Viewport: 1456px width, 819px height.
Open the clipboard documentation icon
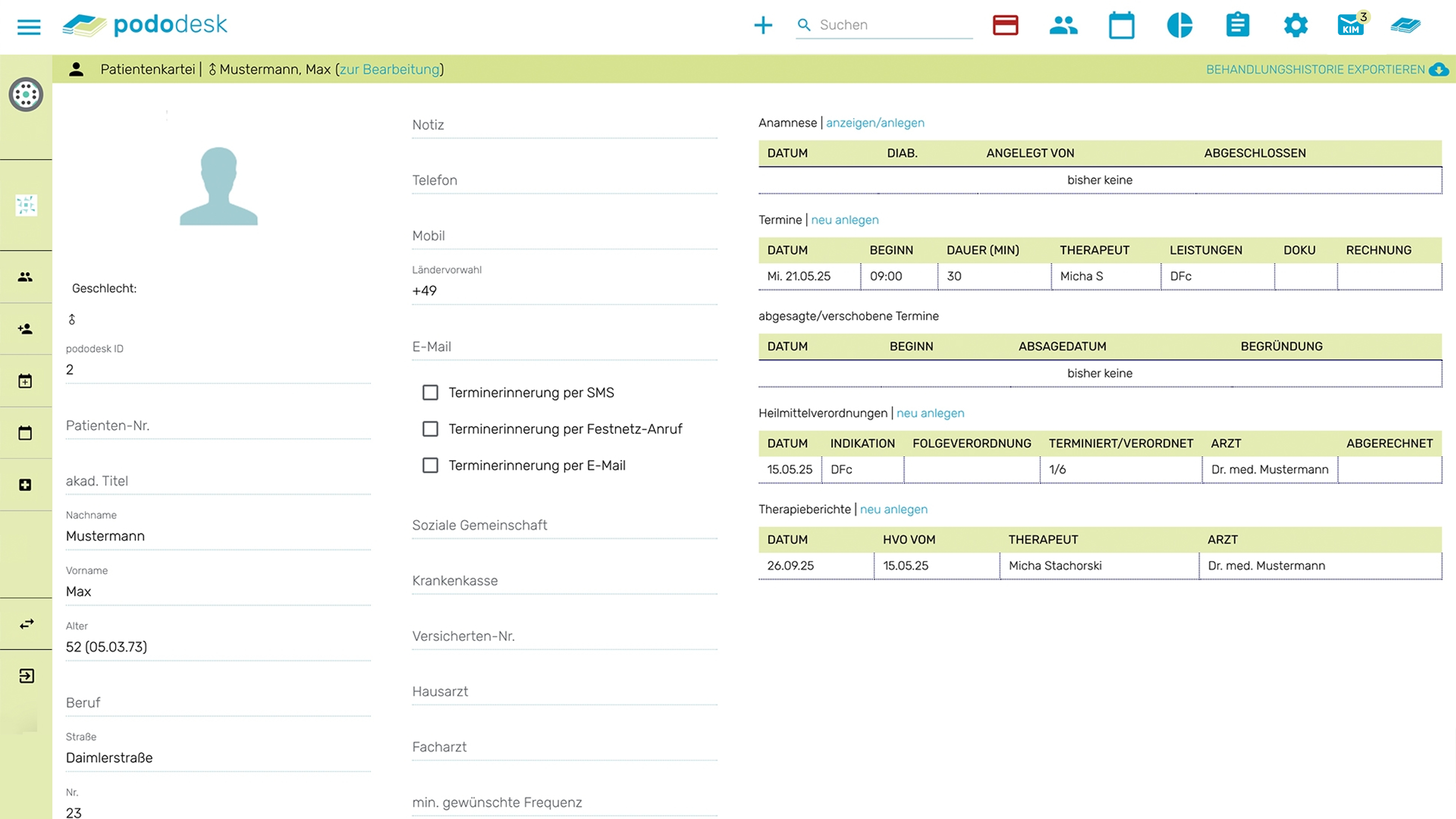click(1237, 25)
